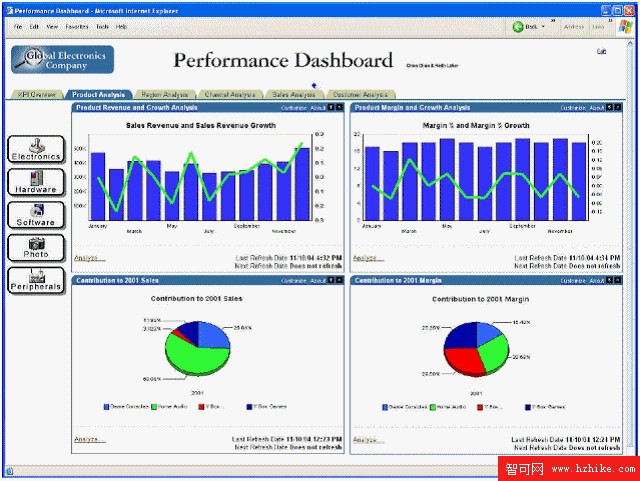Image resolution: width=640 pixels, height=481 pixels.
Task: Click Analyze link under Margin % chart
Action: pos(368,258)
